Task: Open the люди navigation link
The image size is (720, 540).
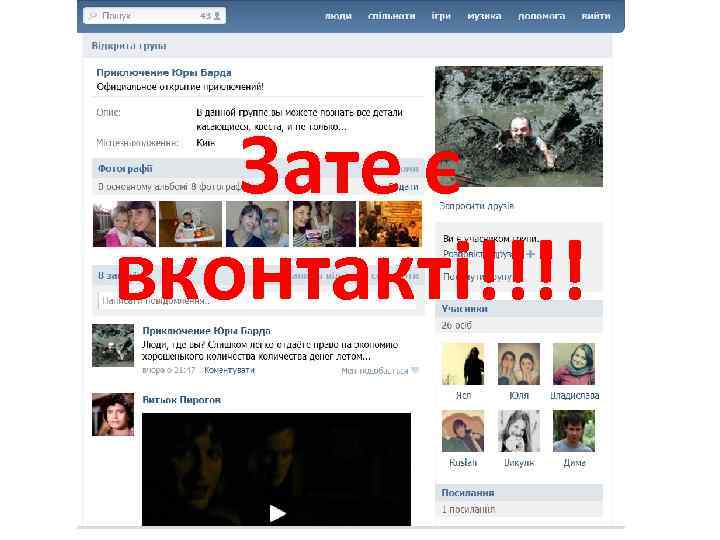Action: 338,16
